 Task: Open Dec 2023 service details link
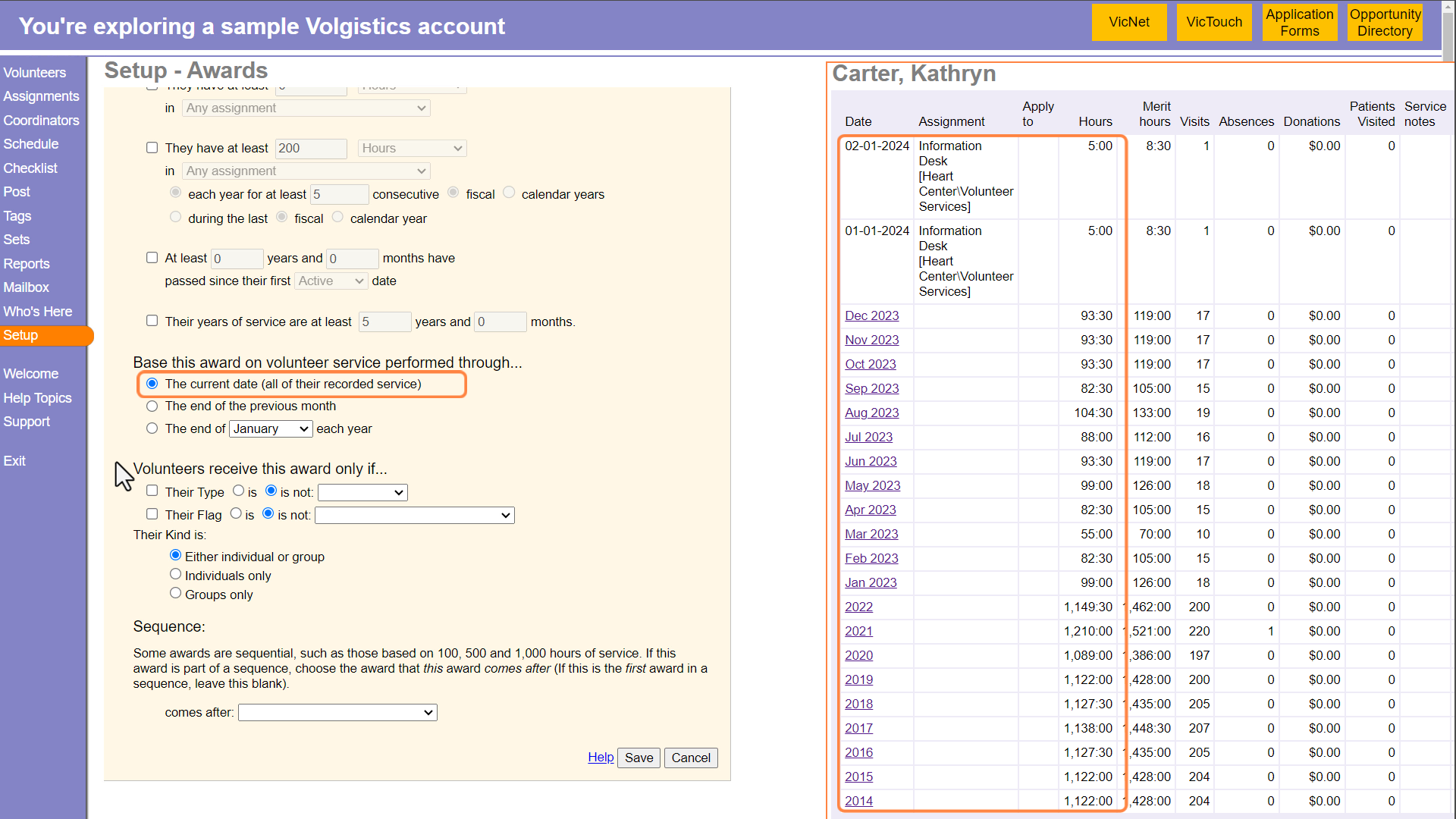(x=871, y=315)
